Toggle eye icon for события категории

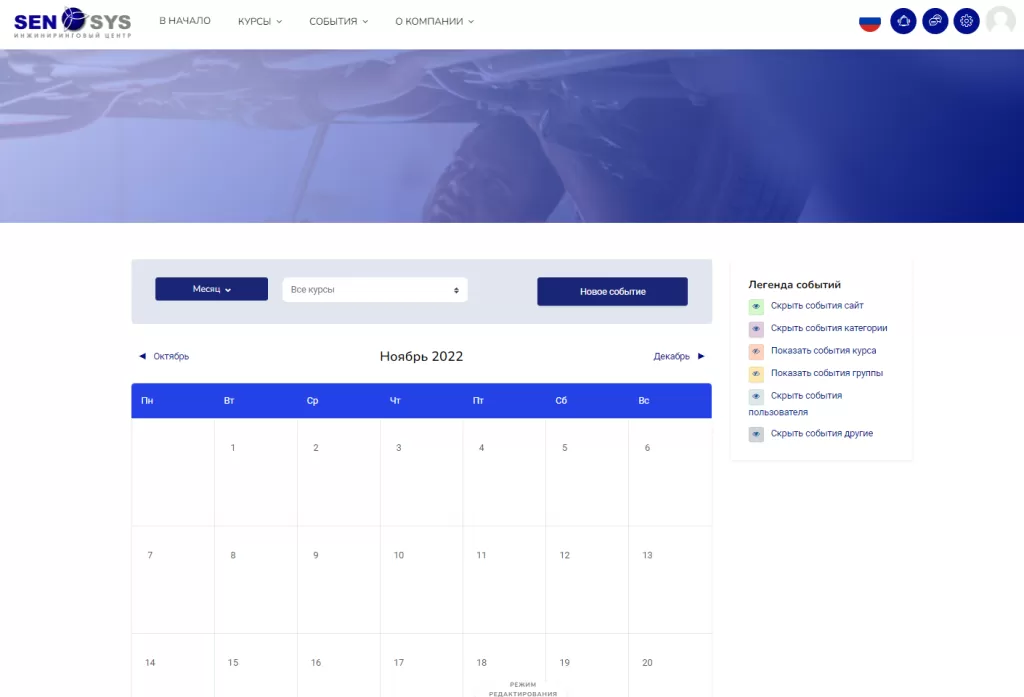[x=756, y=329]
